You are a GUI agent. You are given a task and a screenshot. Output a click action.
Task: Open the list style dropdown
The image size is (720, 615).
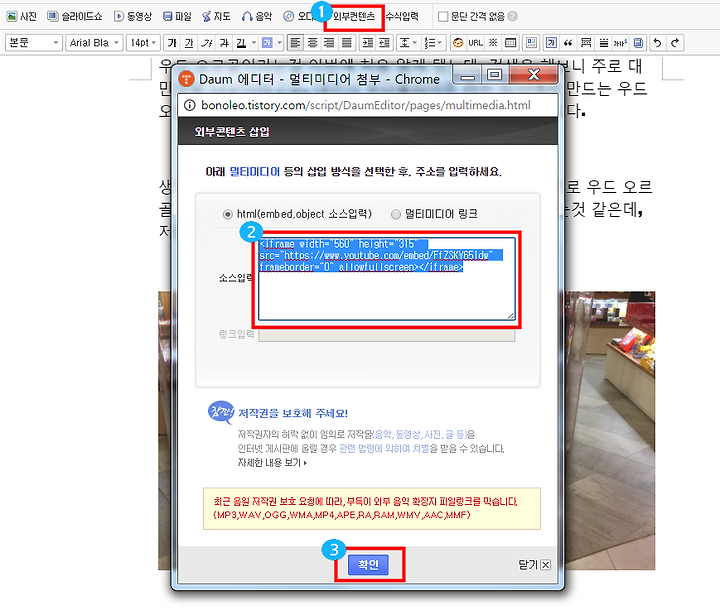pyautogui.click(x=433, y=43)
